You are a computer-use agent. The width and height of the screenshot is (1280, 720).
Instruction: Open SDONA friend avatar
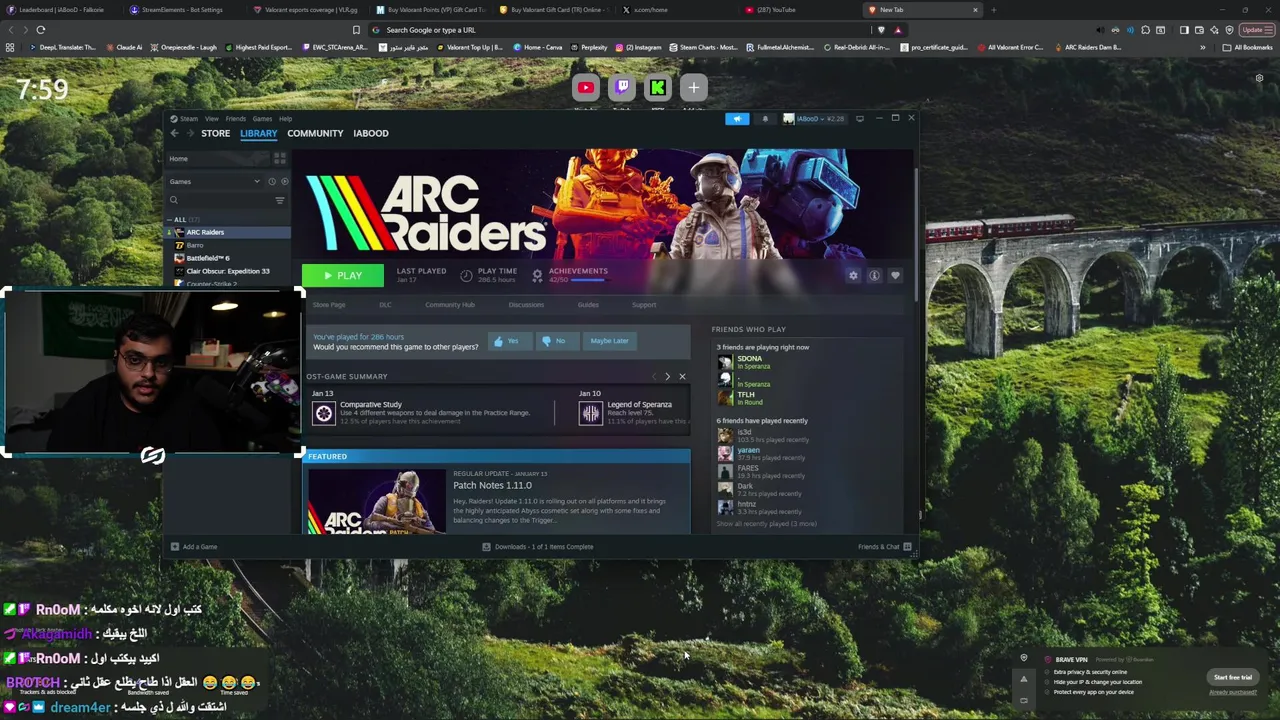(725, 362)
